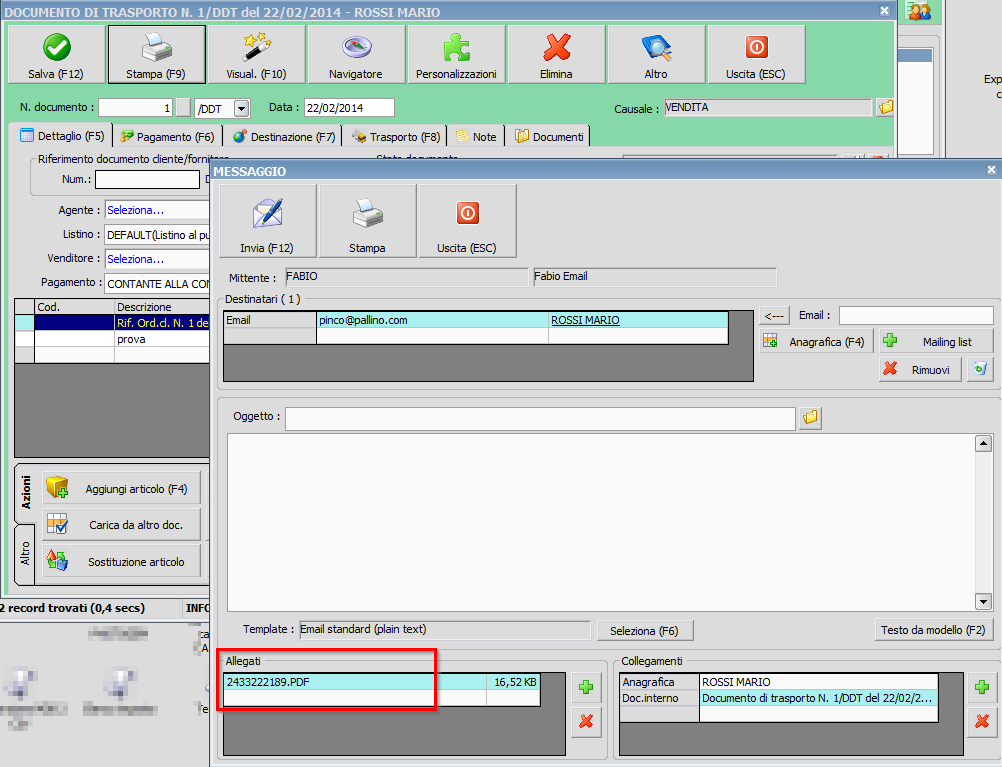1002x767 pixels.
Task: Click the Num. reference field
Action: point(148,180)
